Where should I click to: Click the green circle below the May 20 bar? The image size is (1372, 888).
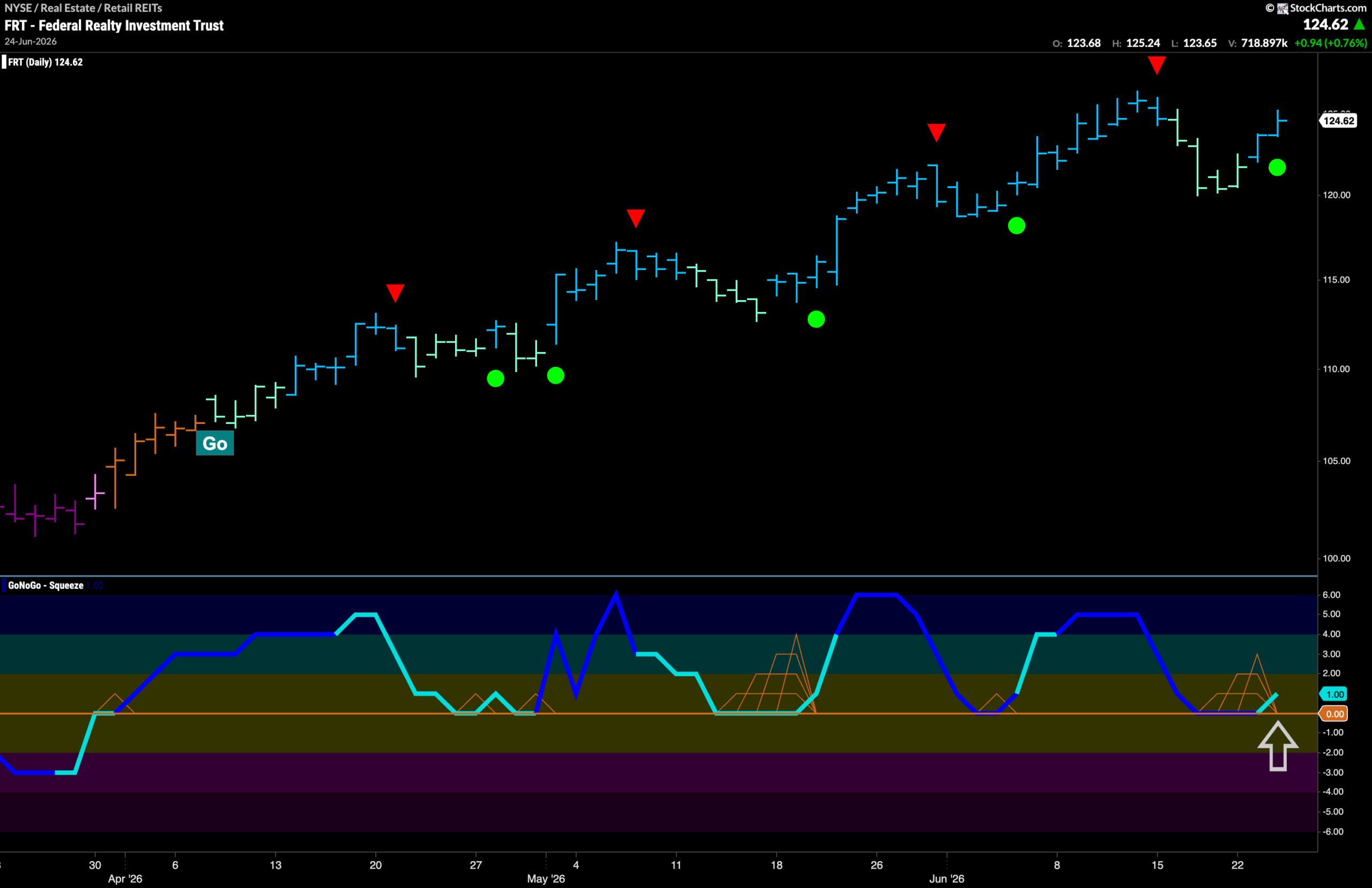coord(816,319)
